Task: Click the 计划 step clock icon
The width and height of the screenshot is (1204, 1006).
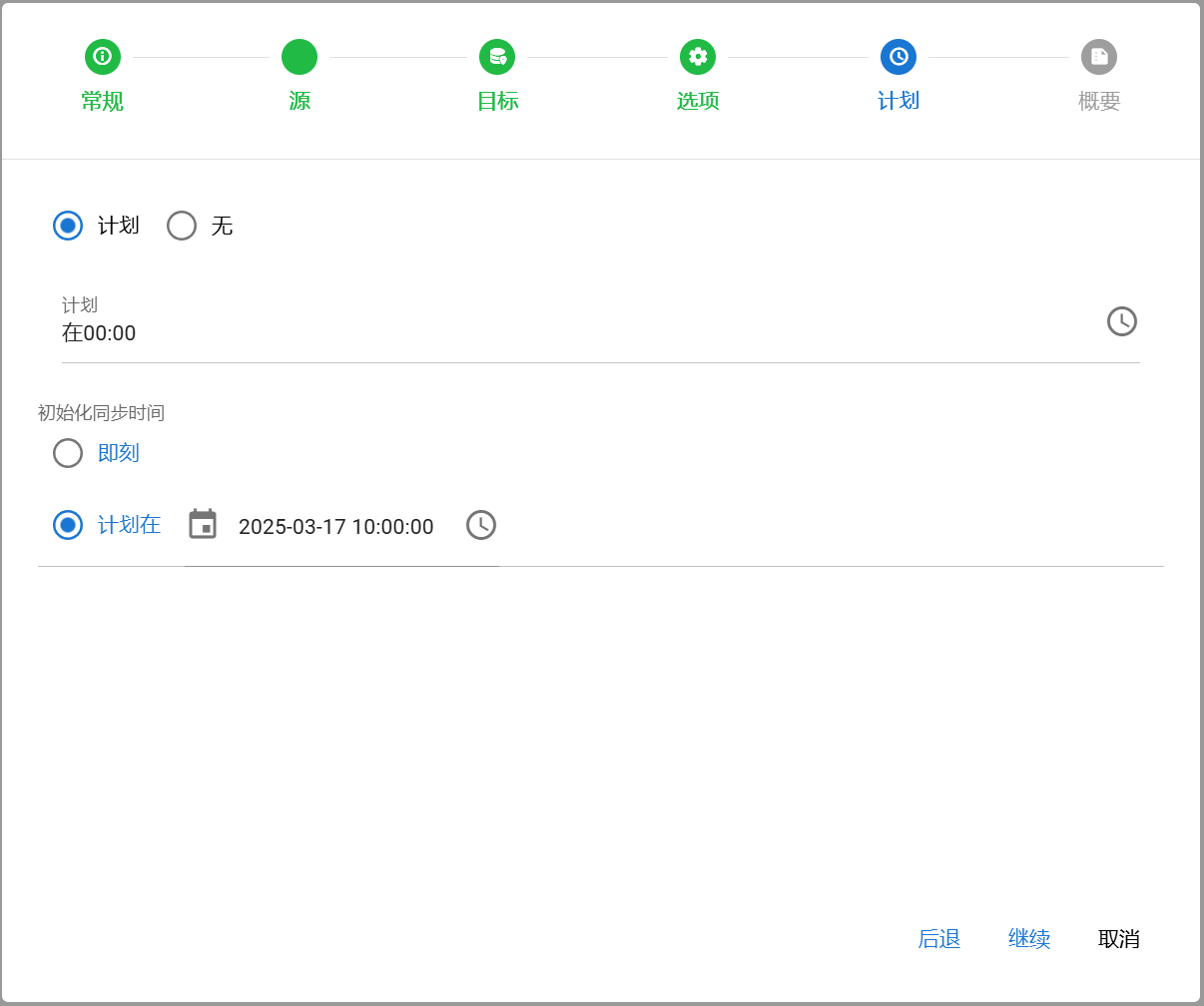Action: click(899, 57)
